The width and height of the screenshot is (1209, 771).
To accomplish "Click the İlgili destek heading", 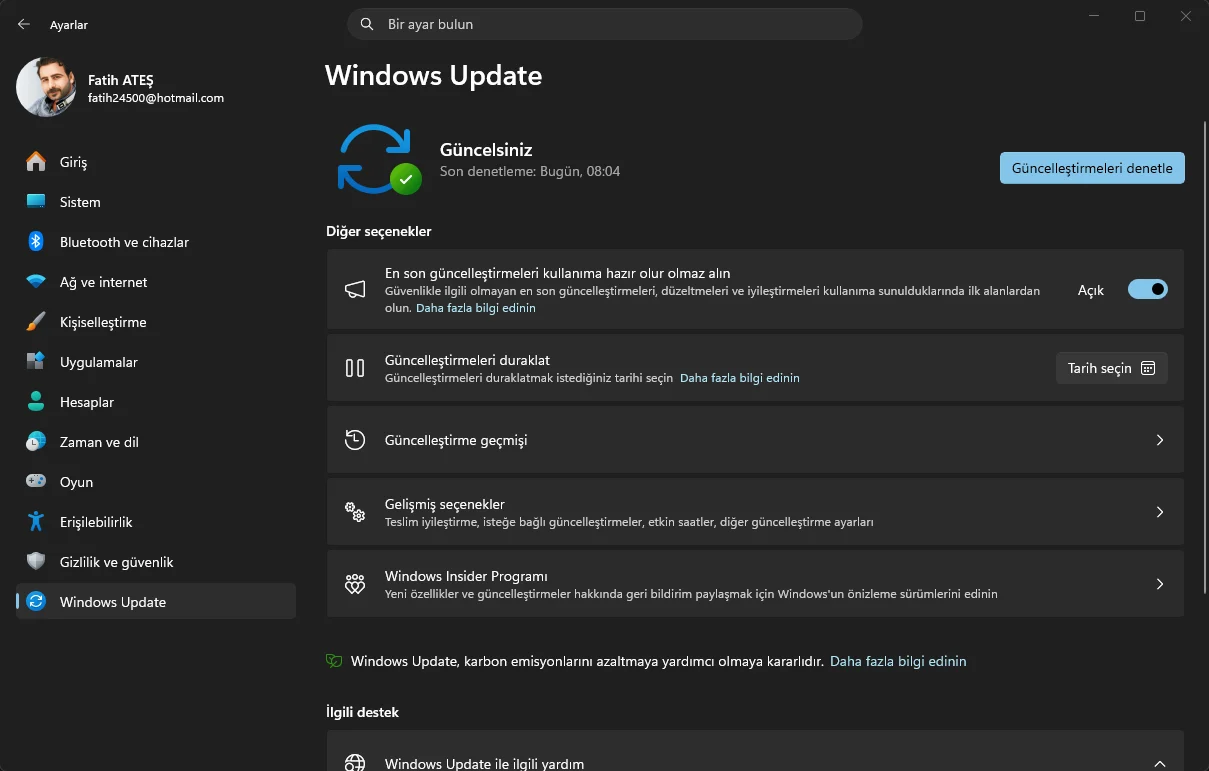I will click(362, 712).
